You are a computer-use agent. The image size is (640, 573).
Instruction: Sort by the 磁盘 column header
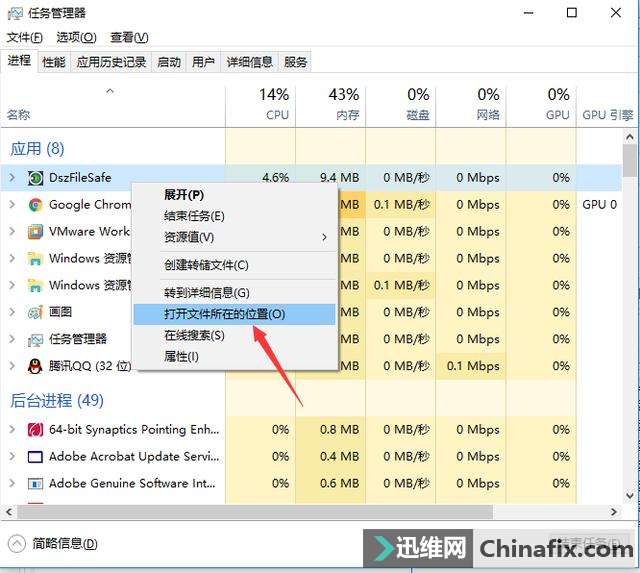tap(401, 104)
